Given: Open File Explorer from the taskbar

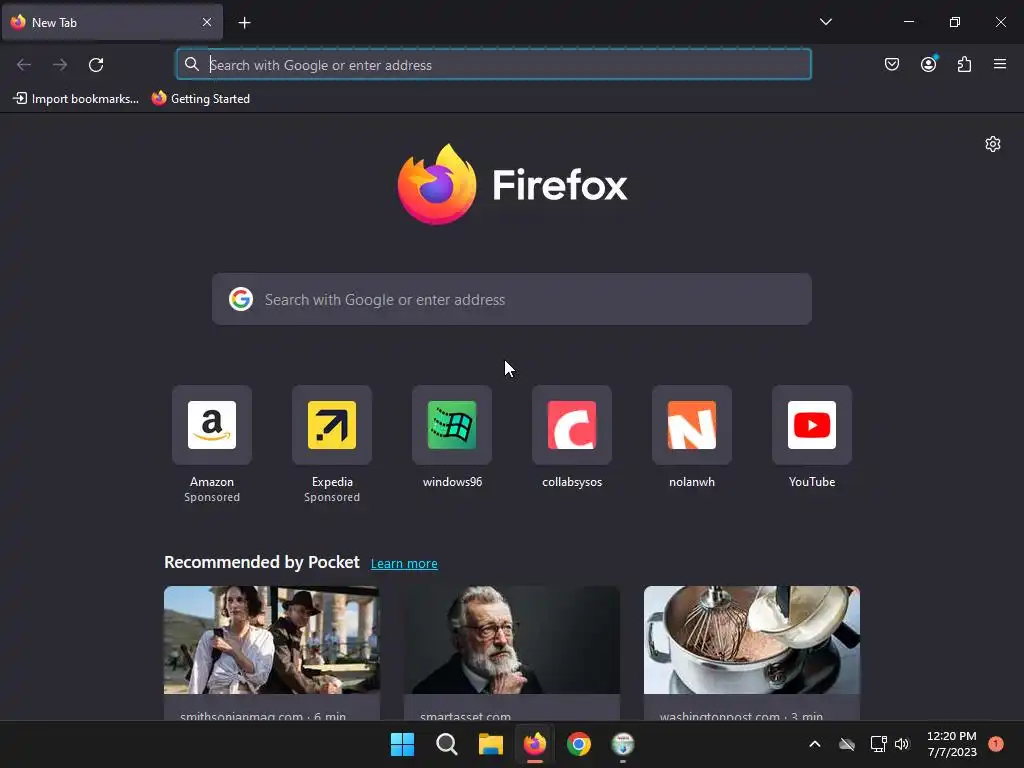Looking at the screenshot, I should pyautogui.click(x=490, y=744).
